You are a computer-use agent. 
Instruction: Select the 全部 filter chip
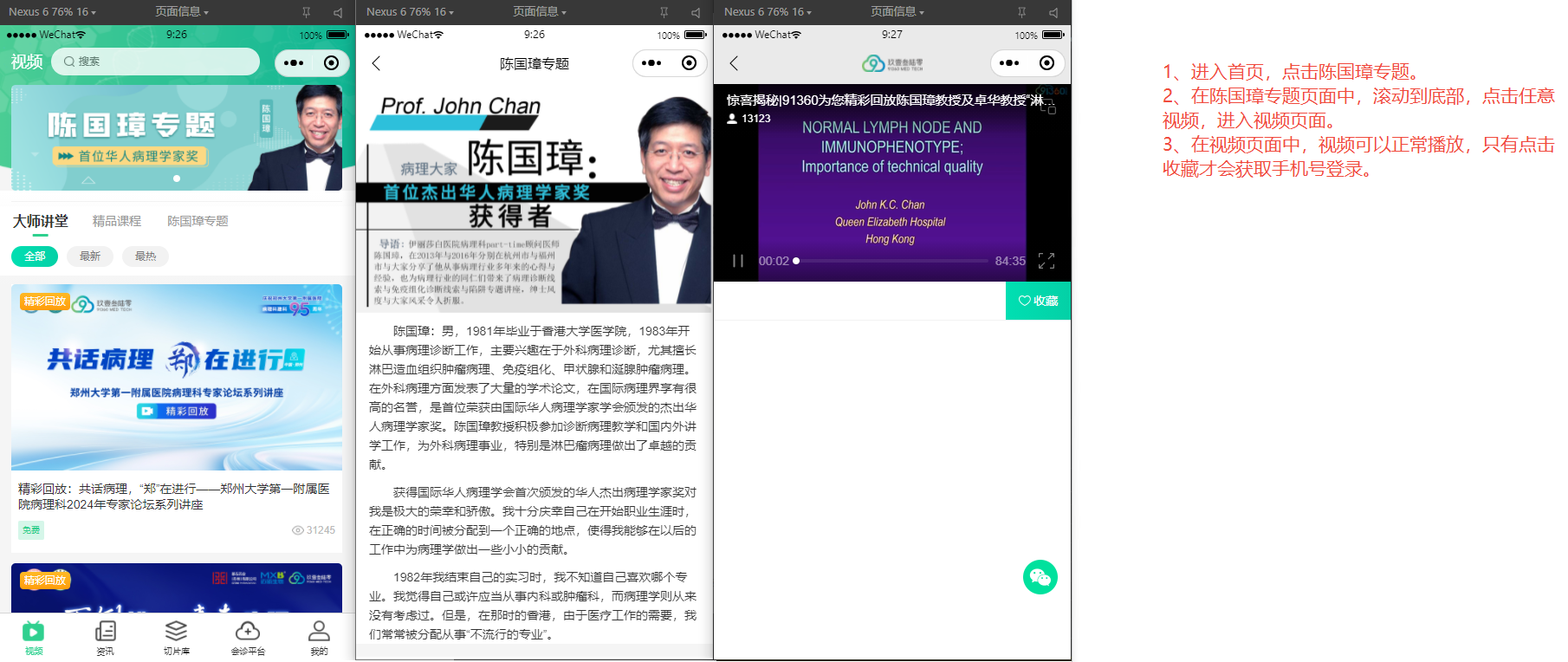click(x=35, y=256)
